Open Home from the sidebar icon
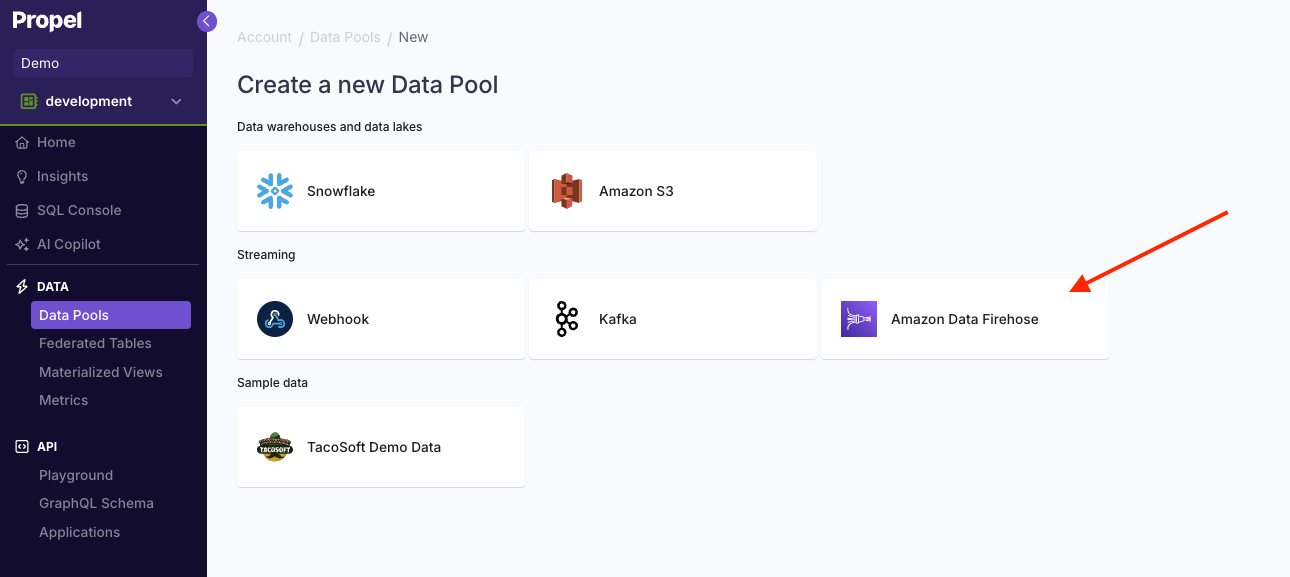Viewport: 1290px width, 577px height. (21, 142)
